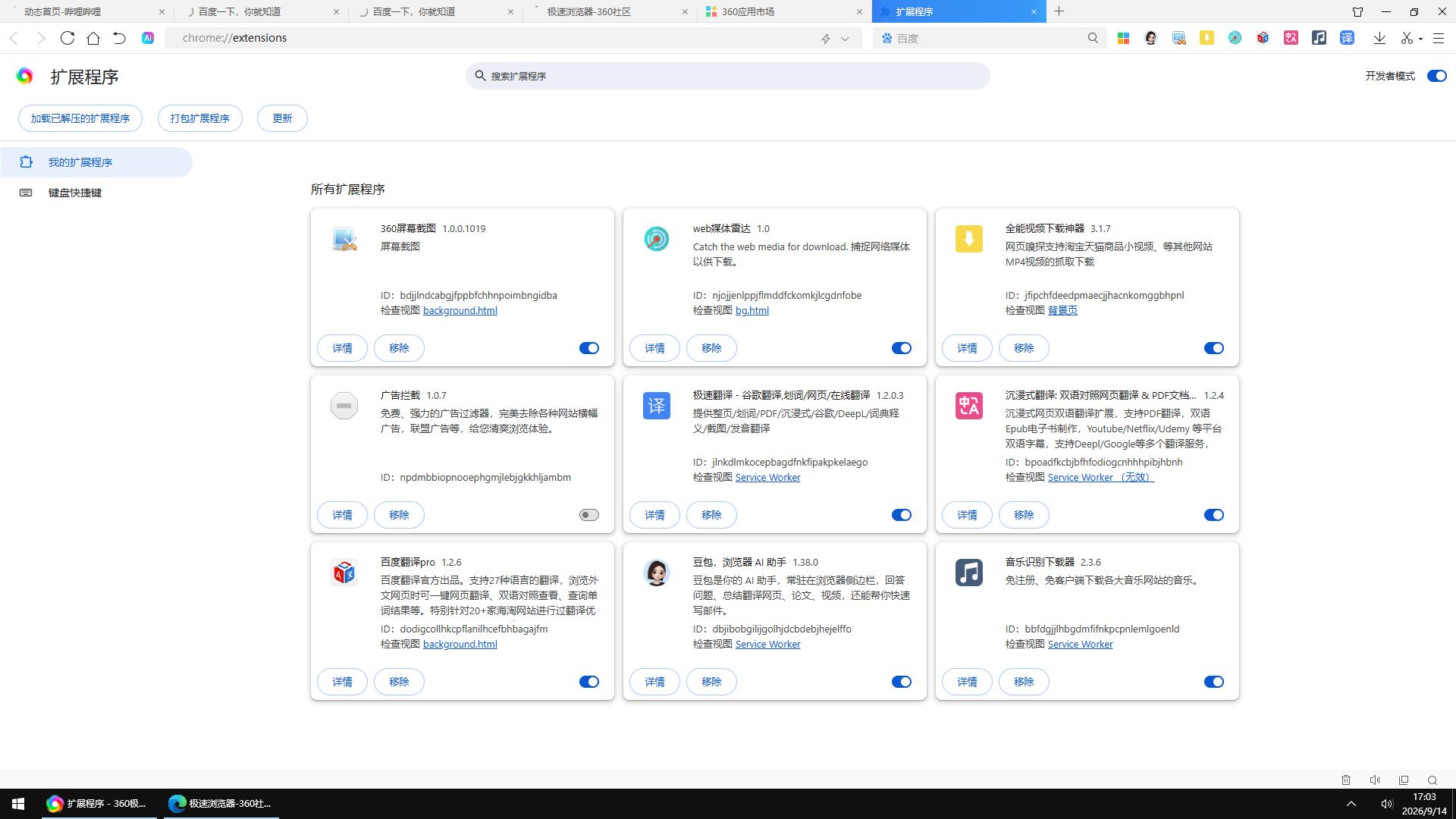This screenshot has width=1456, height=819.
Task: Remove the 豆包 AI 助手 extension
Action: point(711,682)
